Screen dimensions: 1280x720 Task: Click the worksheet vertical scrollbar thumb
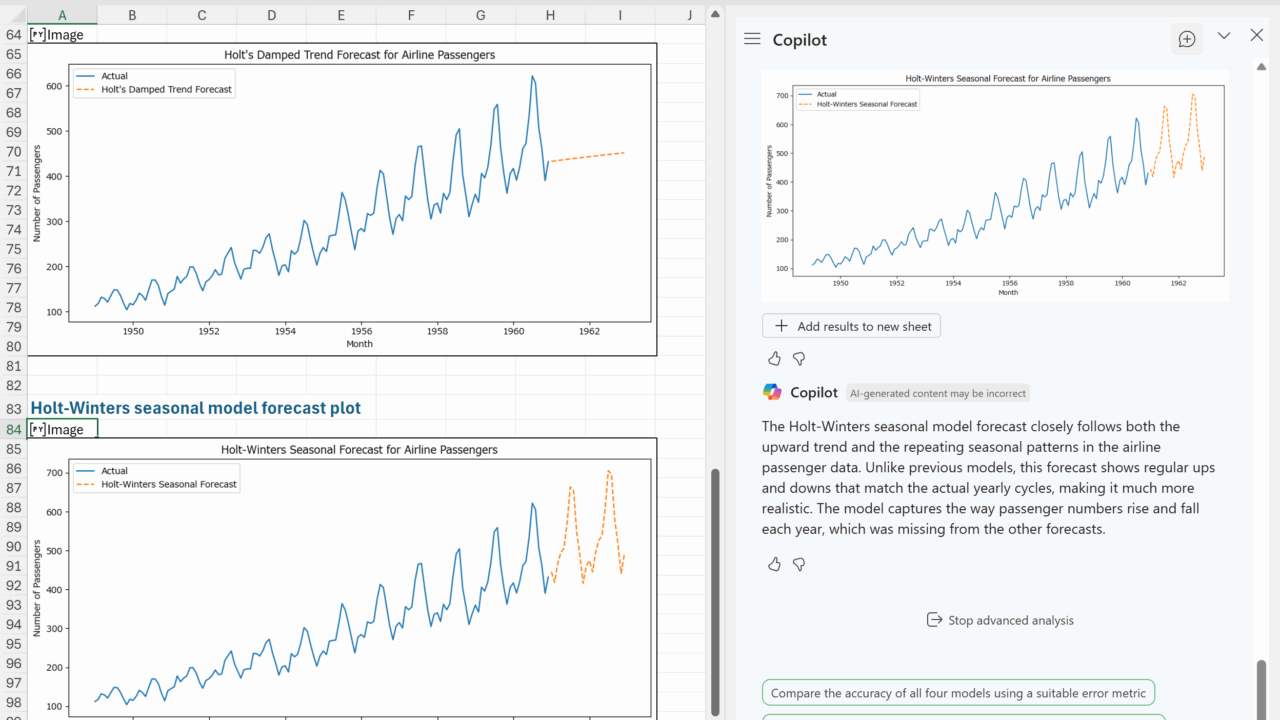[x=714, y=590]
